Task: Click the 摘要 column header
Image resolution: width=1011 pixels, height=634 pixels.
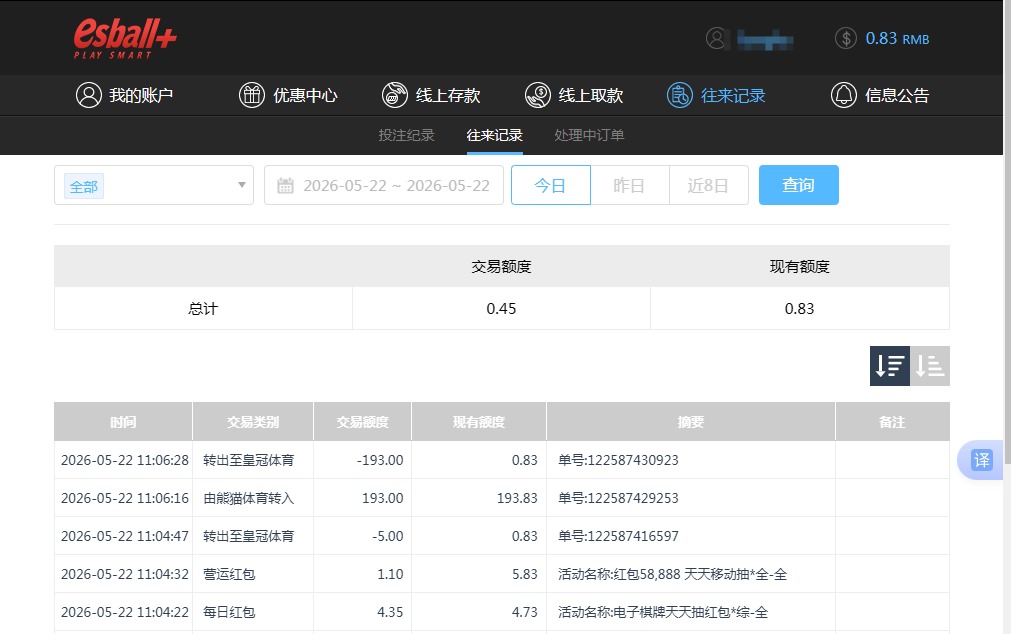Action: tap(691, 422)
